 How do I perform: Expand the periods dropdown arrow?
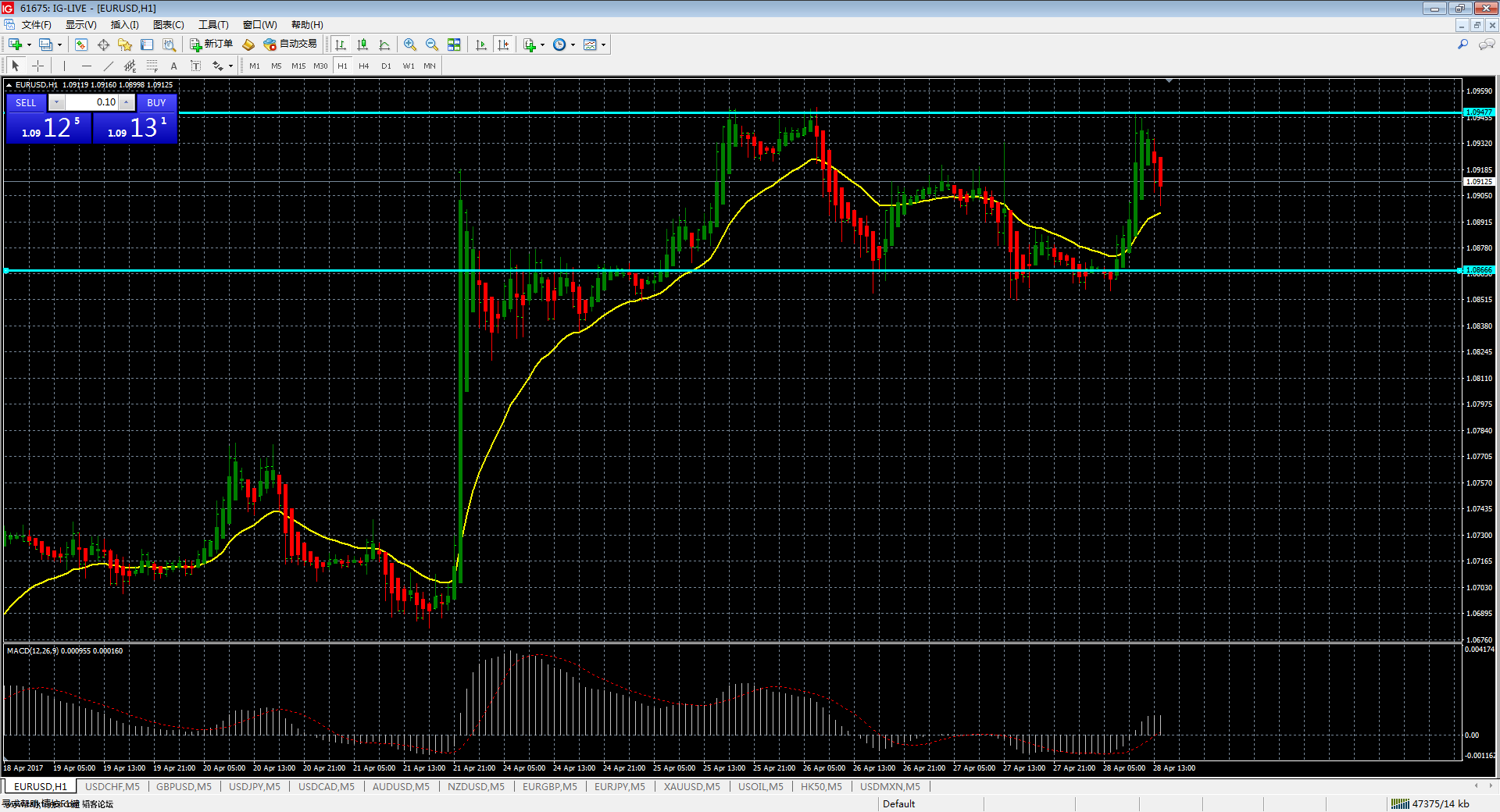coord(573,45)
